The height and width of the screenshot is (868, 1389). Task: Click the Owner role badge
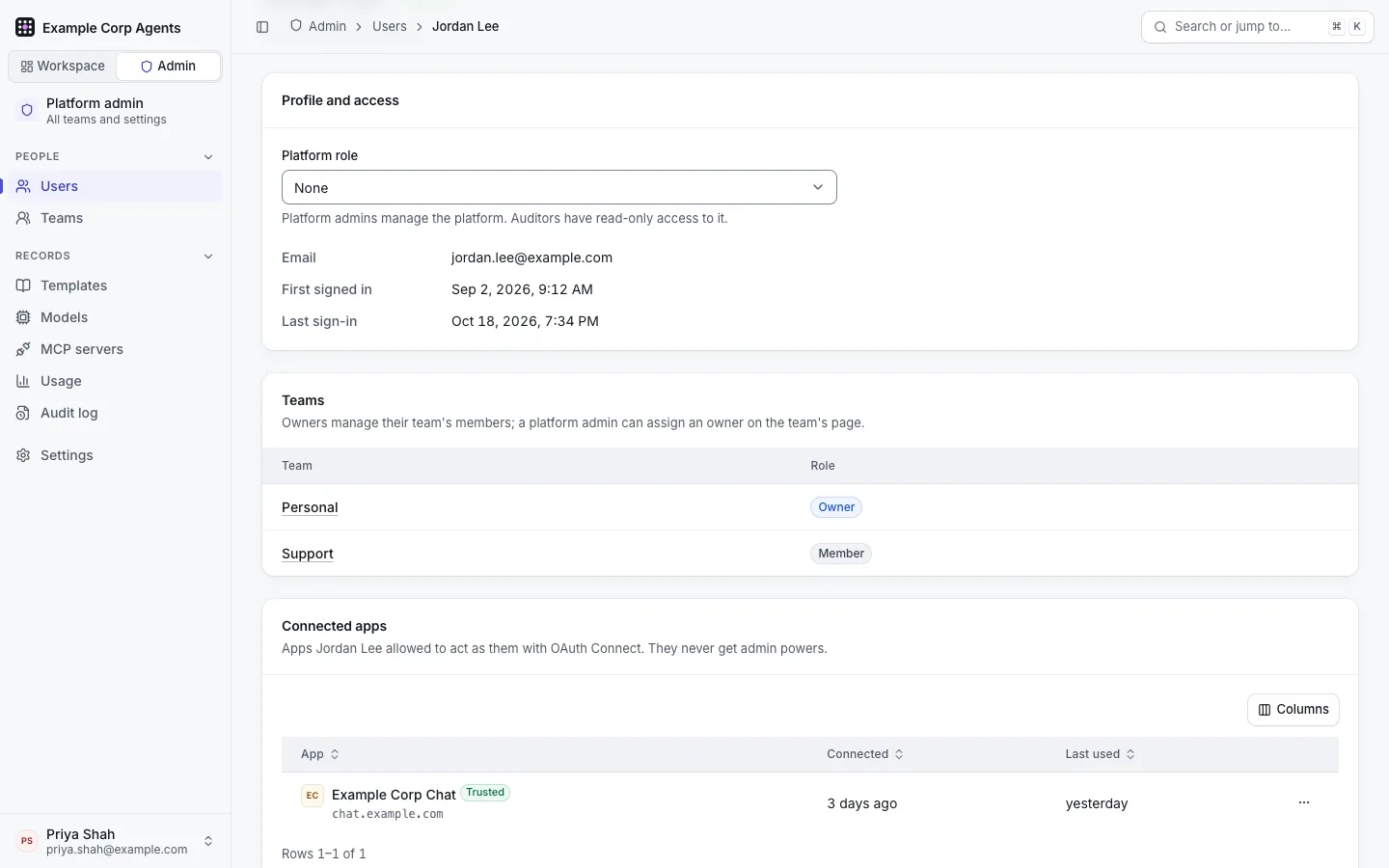(x=836, y=507)
